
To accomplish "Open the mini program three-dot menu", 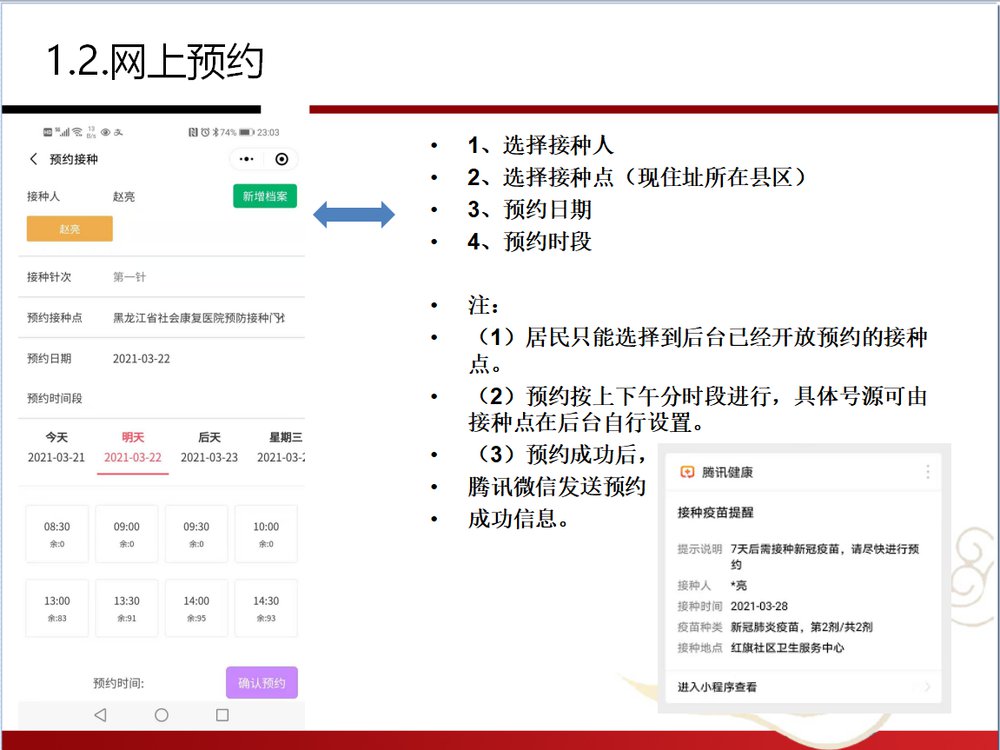I will coord(247,159).
